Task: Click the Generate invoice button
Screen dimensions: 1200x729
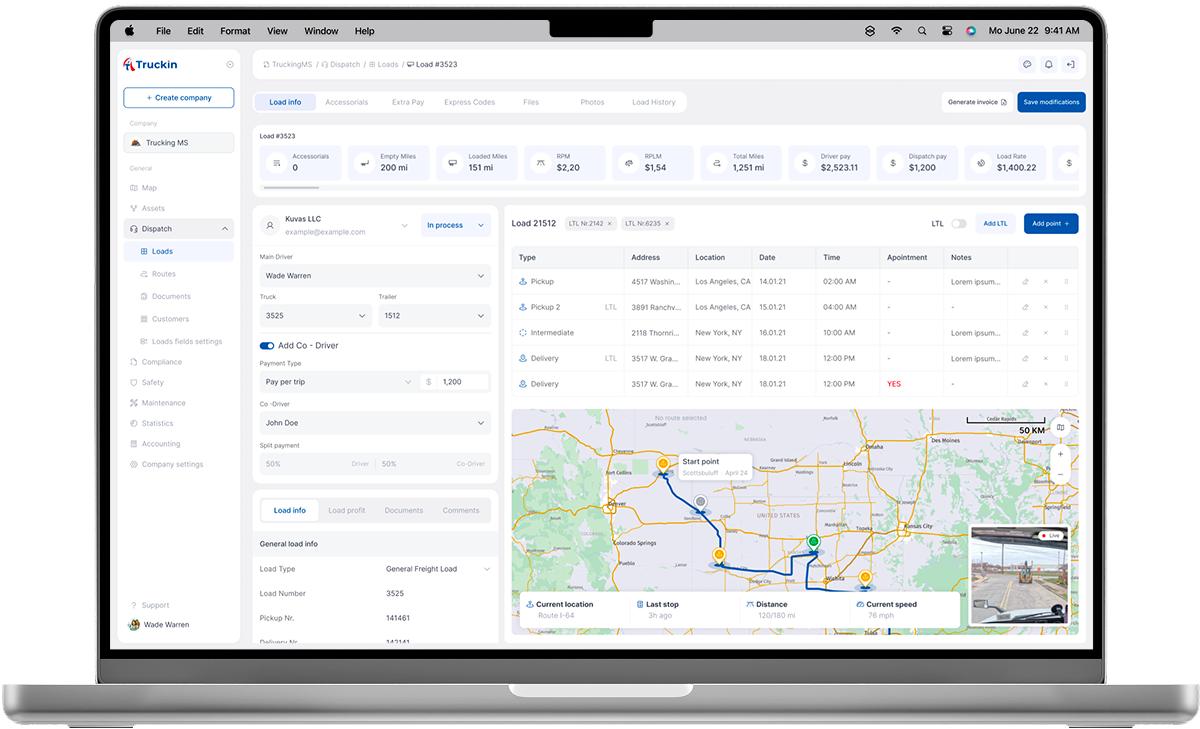Action: coord(977,102)
